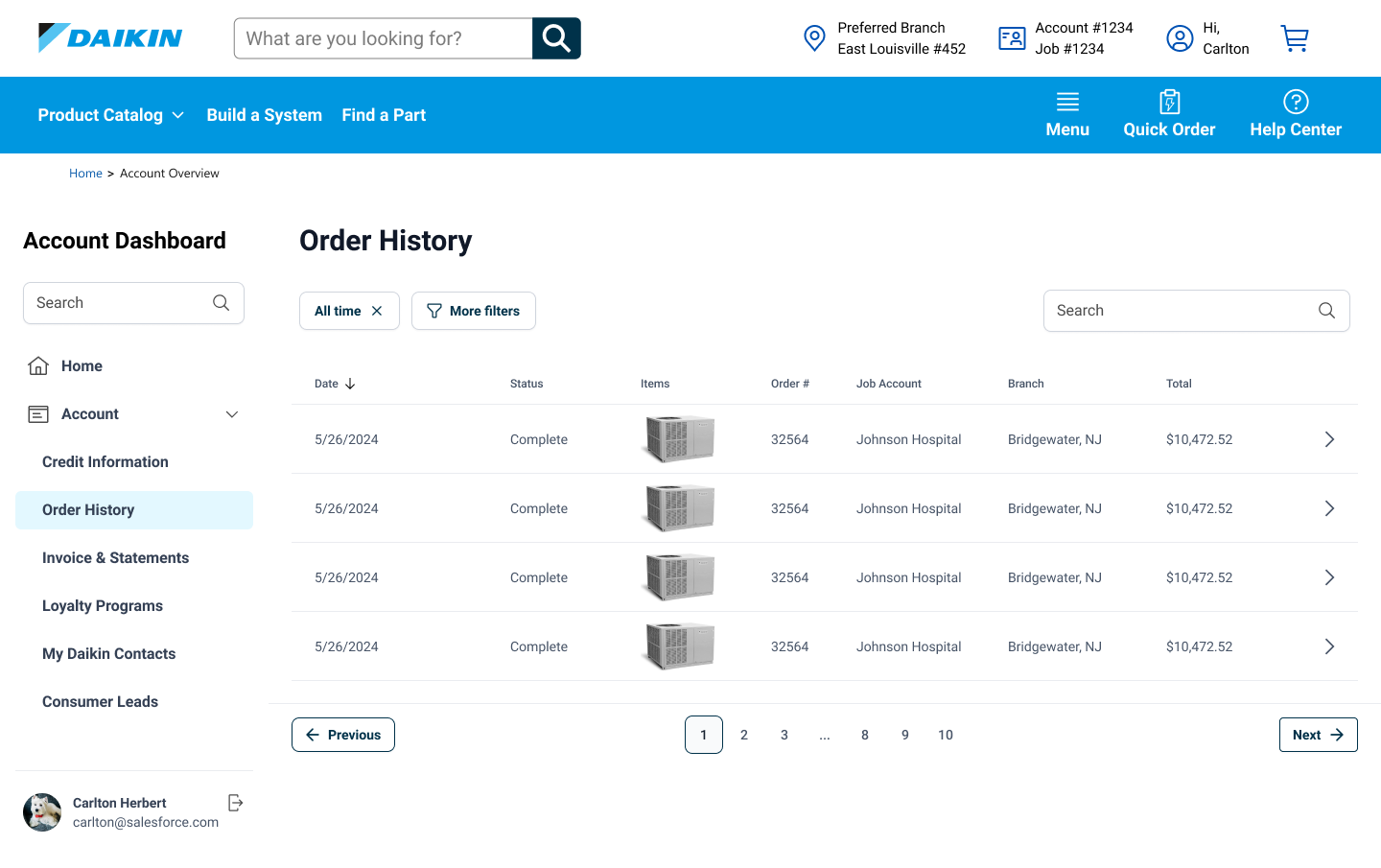Viewport: 1381px width, 868px height.
Task: Focus the Order History search field
Action: pyautogui.click(x=1197, y=311)
